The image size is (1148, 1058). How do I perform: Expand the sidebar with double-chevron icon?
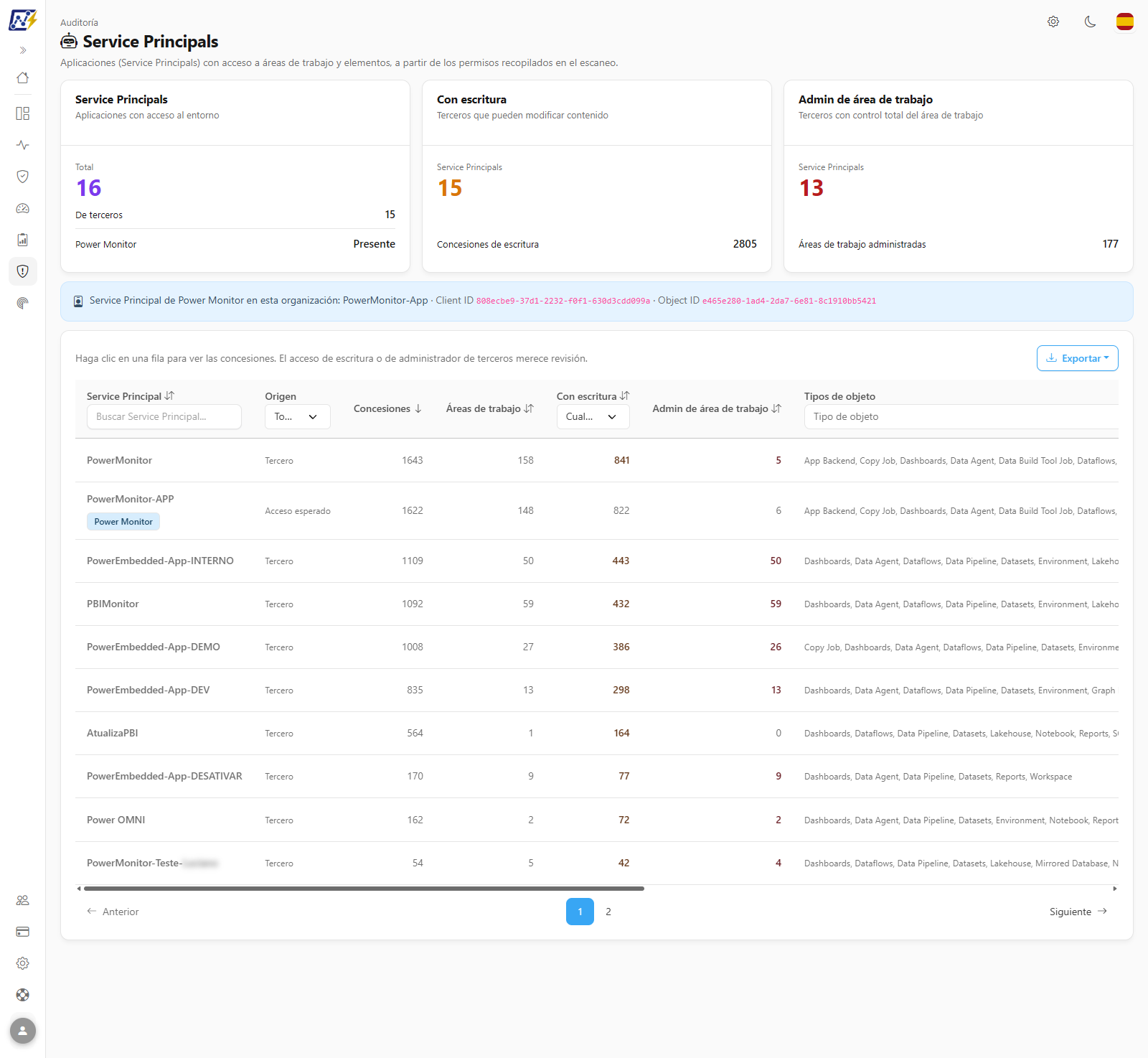point(23,50)
